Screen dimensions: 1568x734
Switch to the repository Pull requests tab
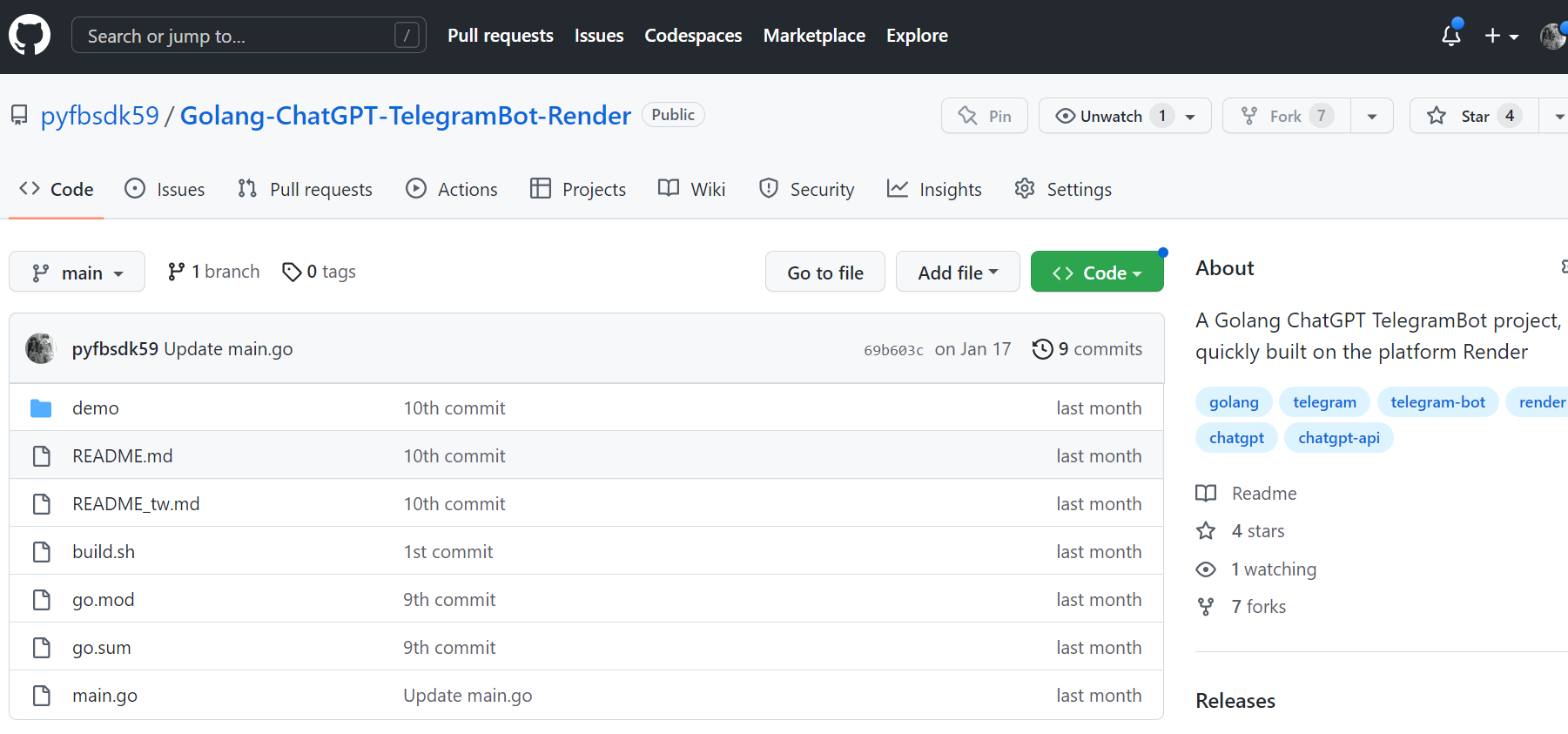pos(305,189)
